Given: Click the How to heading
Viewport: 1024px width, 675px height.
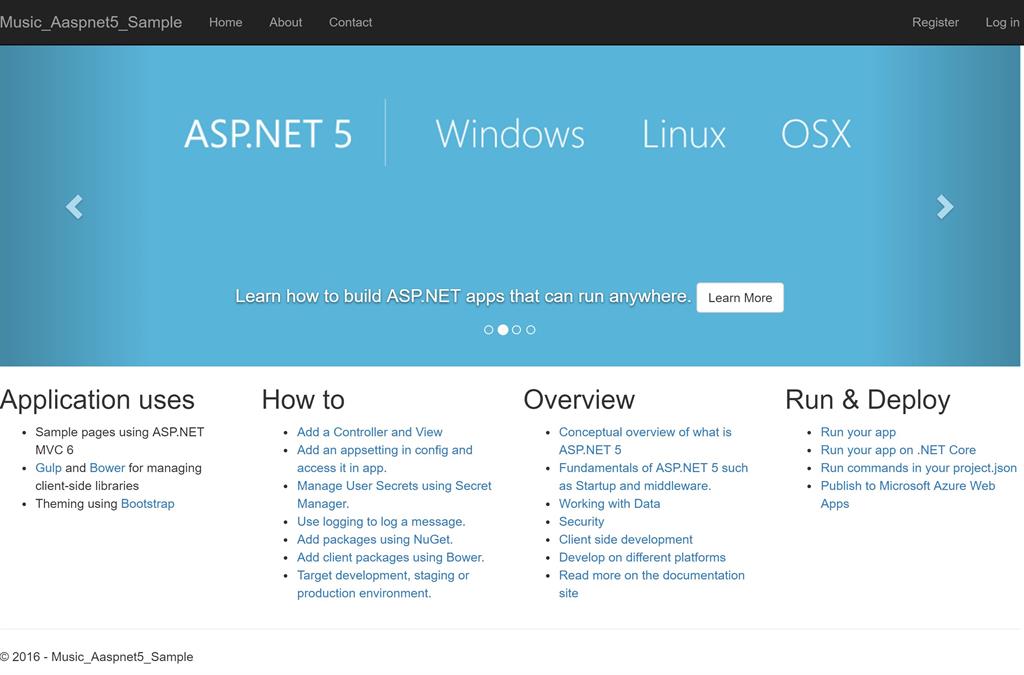Looking at the screenshot, I should (303, 400).
